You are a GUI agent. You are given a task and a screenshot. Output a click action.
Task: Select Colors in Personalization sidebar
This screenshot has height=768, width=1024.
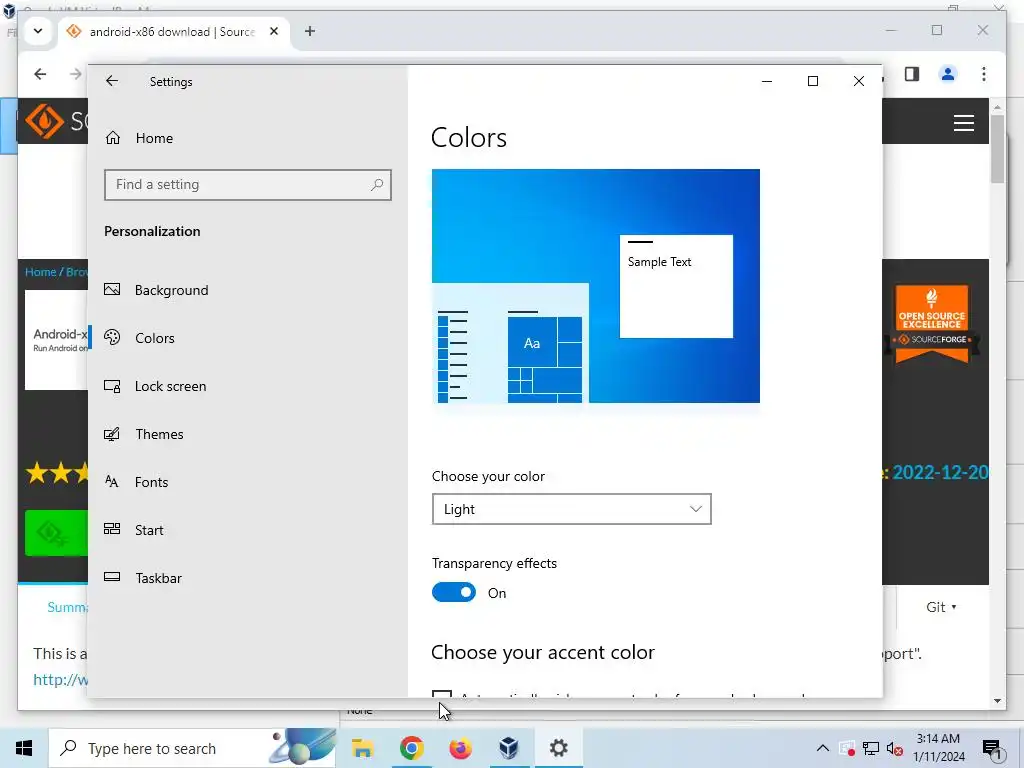[155, 338]
